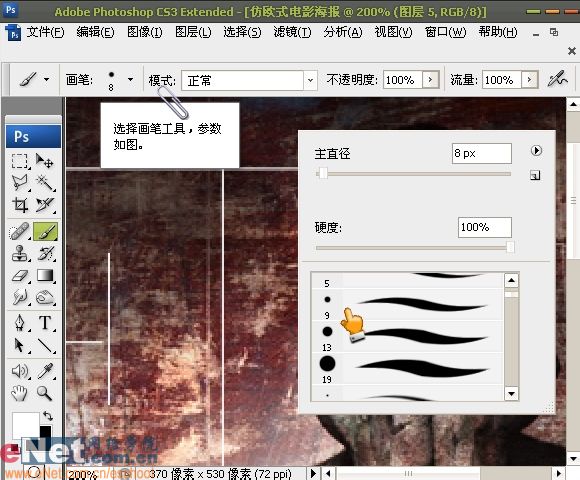The image size is (580, 480).
Task: Open brush preset picker dropdown
Action: [130, 79]
